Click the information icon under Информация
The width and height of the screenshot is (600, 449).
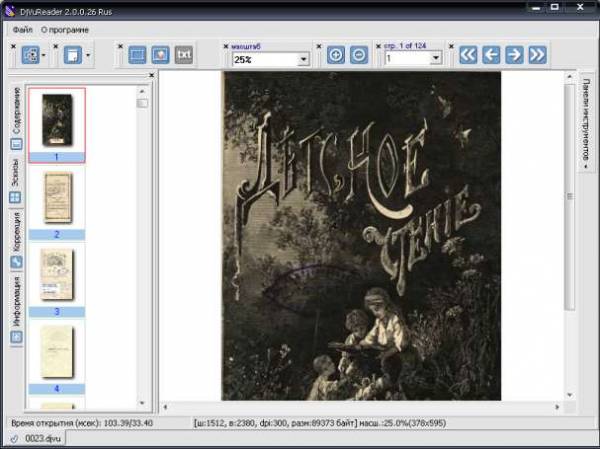(x=16, y=337)
